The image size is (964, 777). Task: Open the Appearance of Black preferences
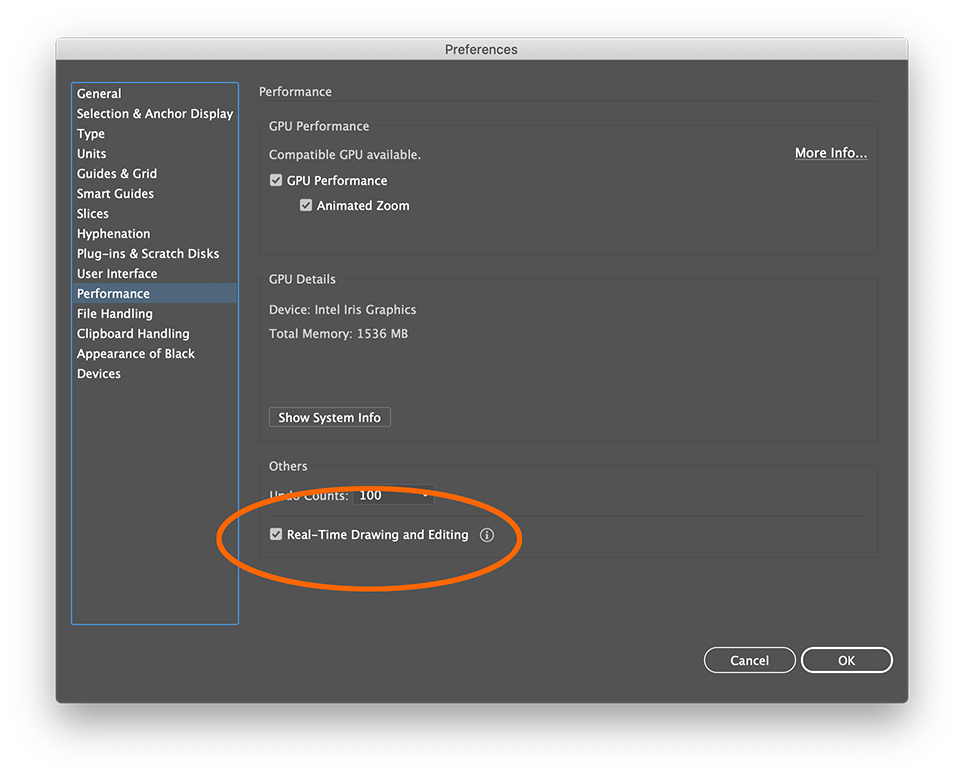point(135,353)
